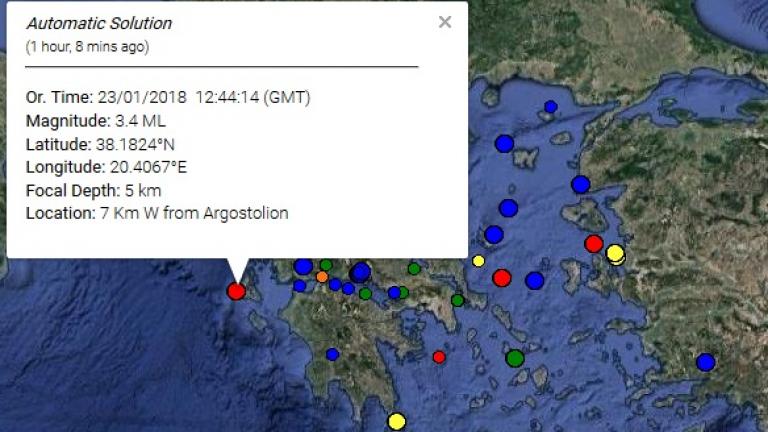
Task: Click the Focal Depth 5 km line
Action: coord(94,190)
